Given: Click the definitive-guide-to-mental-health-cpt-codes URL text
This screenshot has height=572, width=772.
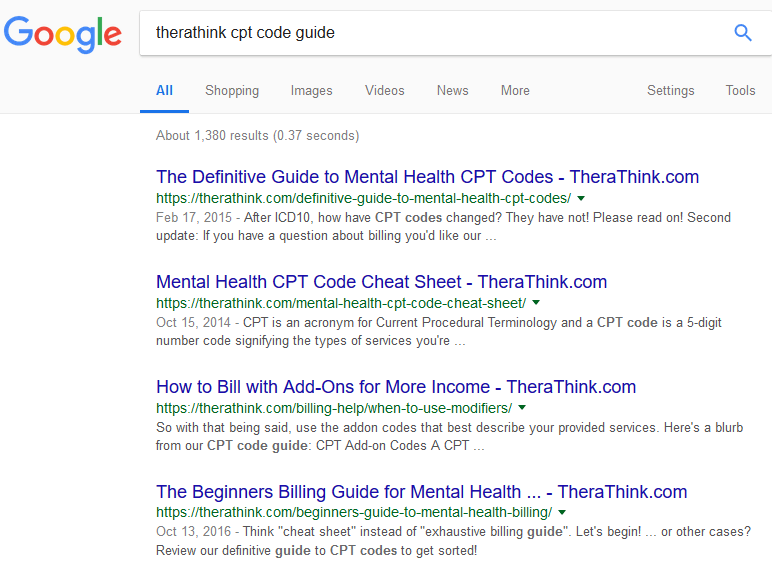Looking at the screenshot, I should [363, 198].
